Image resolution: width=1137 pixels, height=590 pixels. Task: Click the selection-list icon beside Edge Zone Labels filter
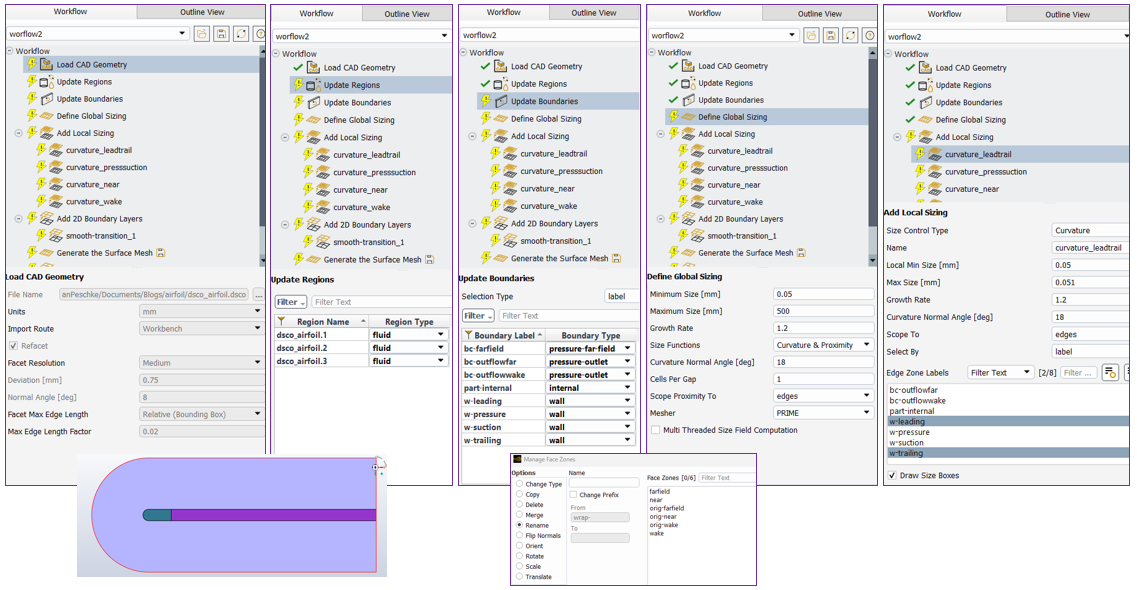1109,373
